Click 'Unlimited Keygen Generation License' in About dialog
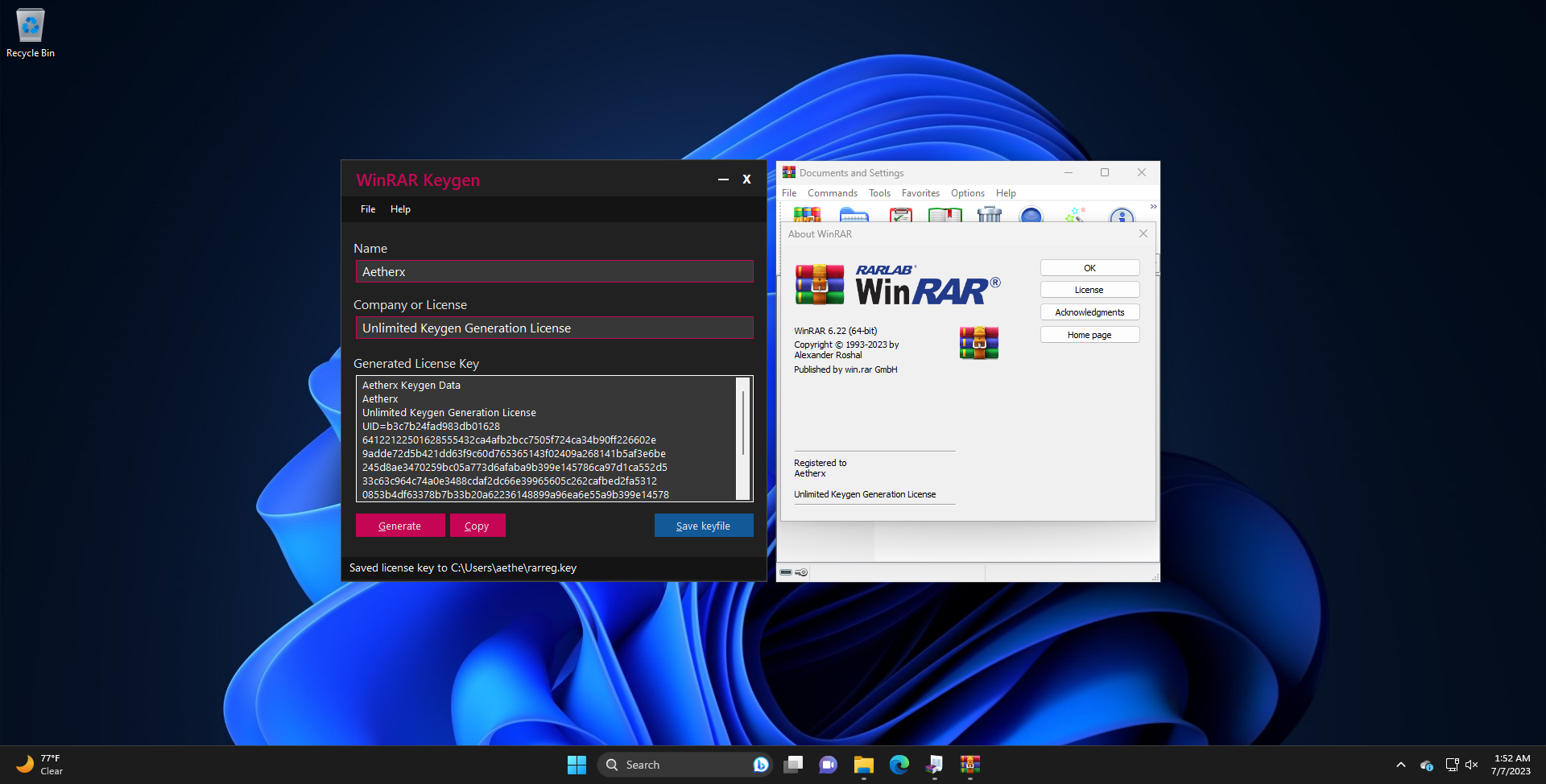Viewport: 1546px width, 784px height. [865, 494]
